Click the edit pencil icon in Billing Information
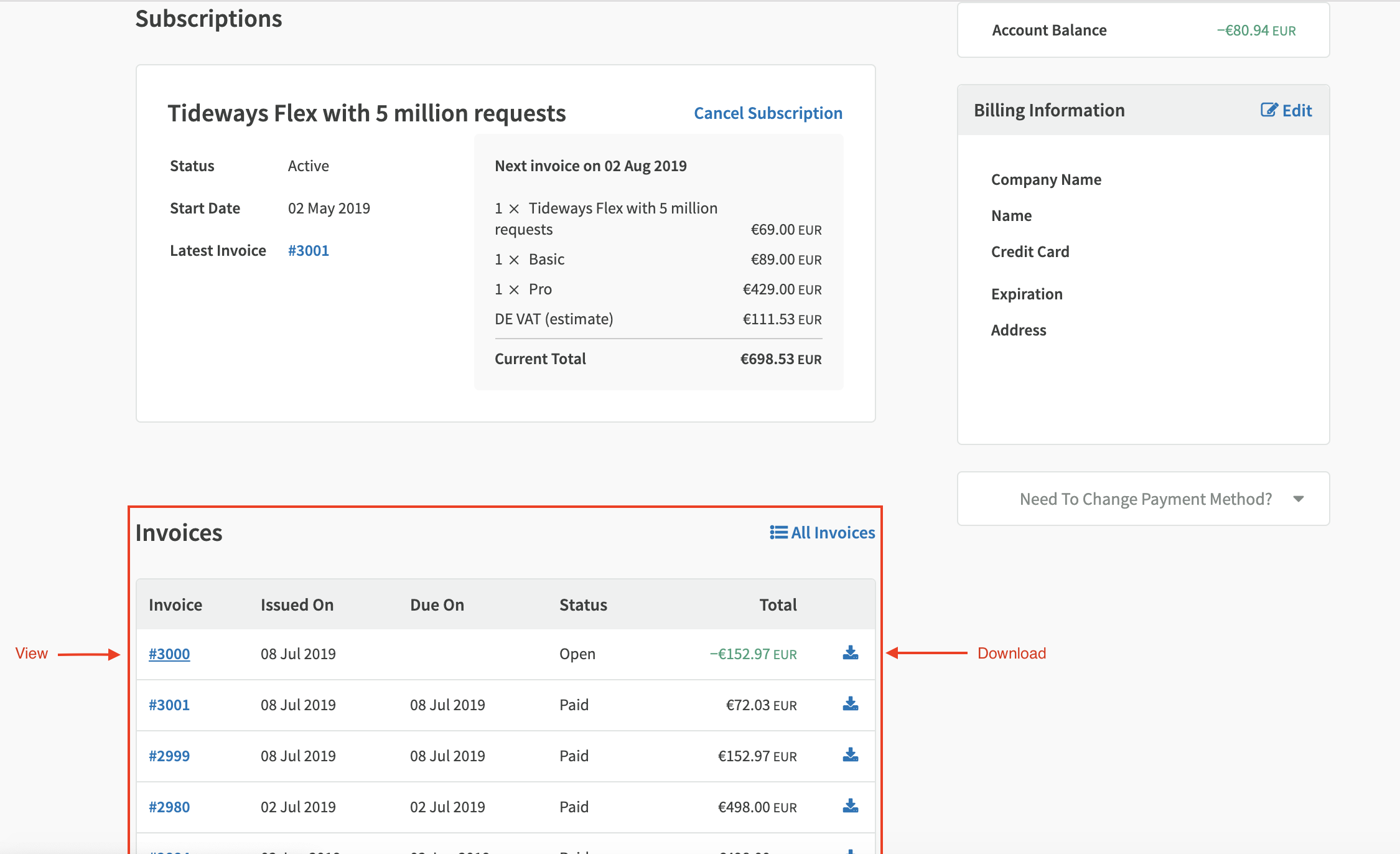 point(1269,110)
